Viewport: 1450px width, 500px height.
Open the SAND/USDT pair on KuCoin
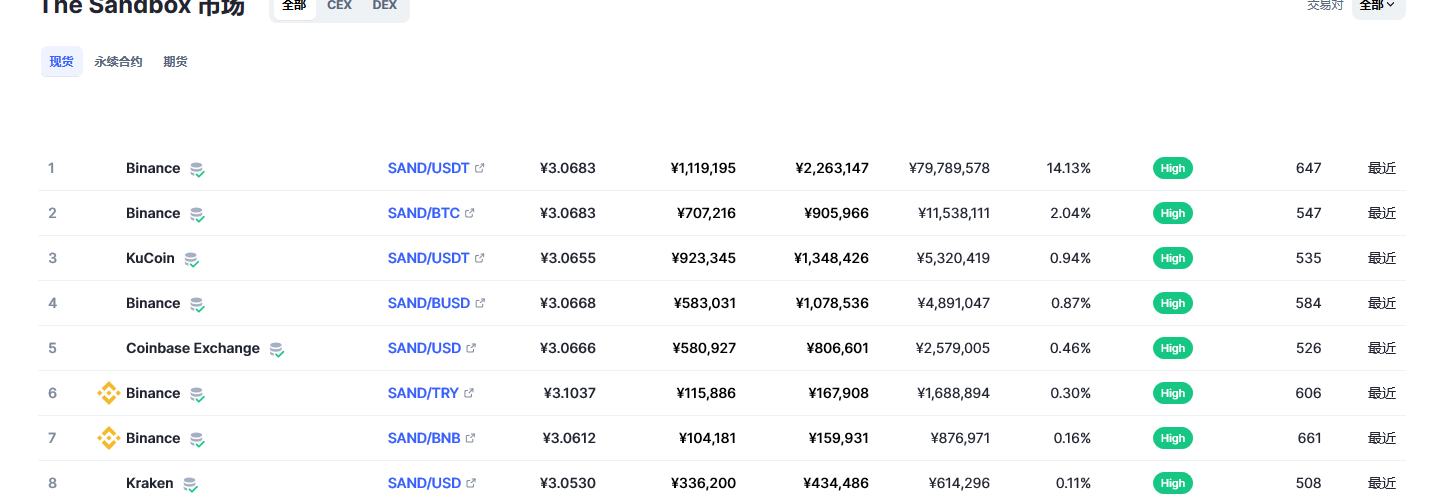pos(429,258)
